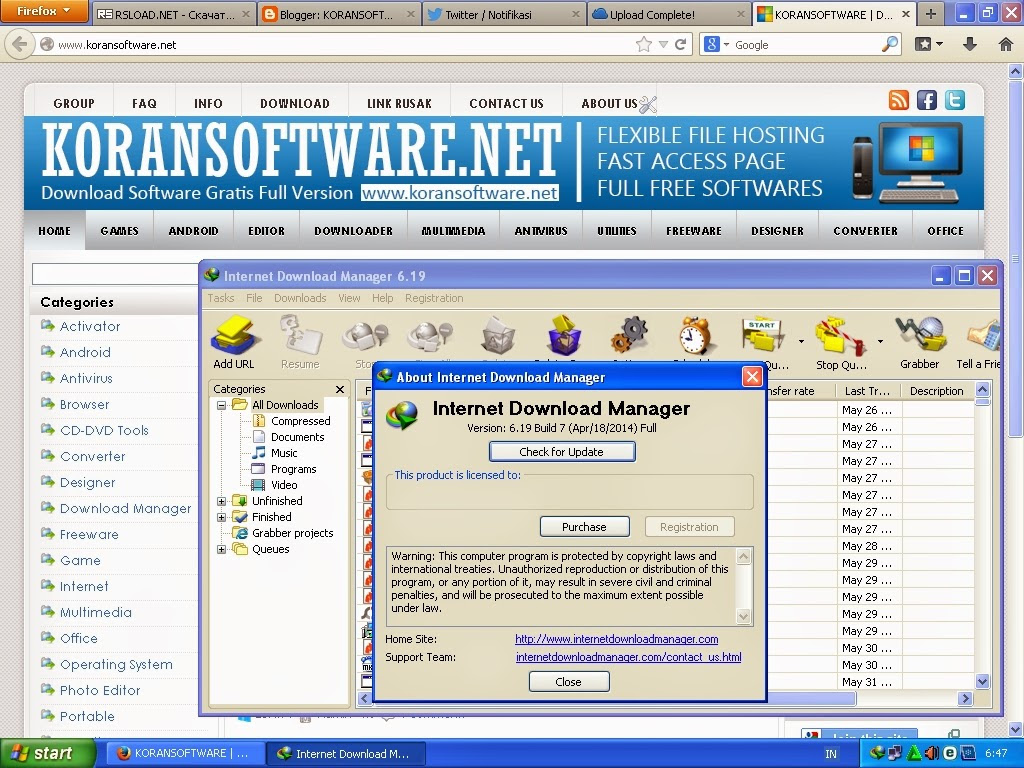Image resolution: width=1024 pixels, height=768 pixels.
Task: Click the Stop Queue icon in IDM toolbar
Action: 841,343
